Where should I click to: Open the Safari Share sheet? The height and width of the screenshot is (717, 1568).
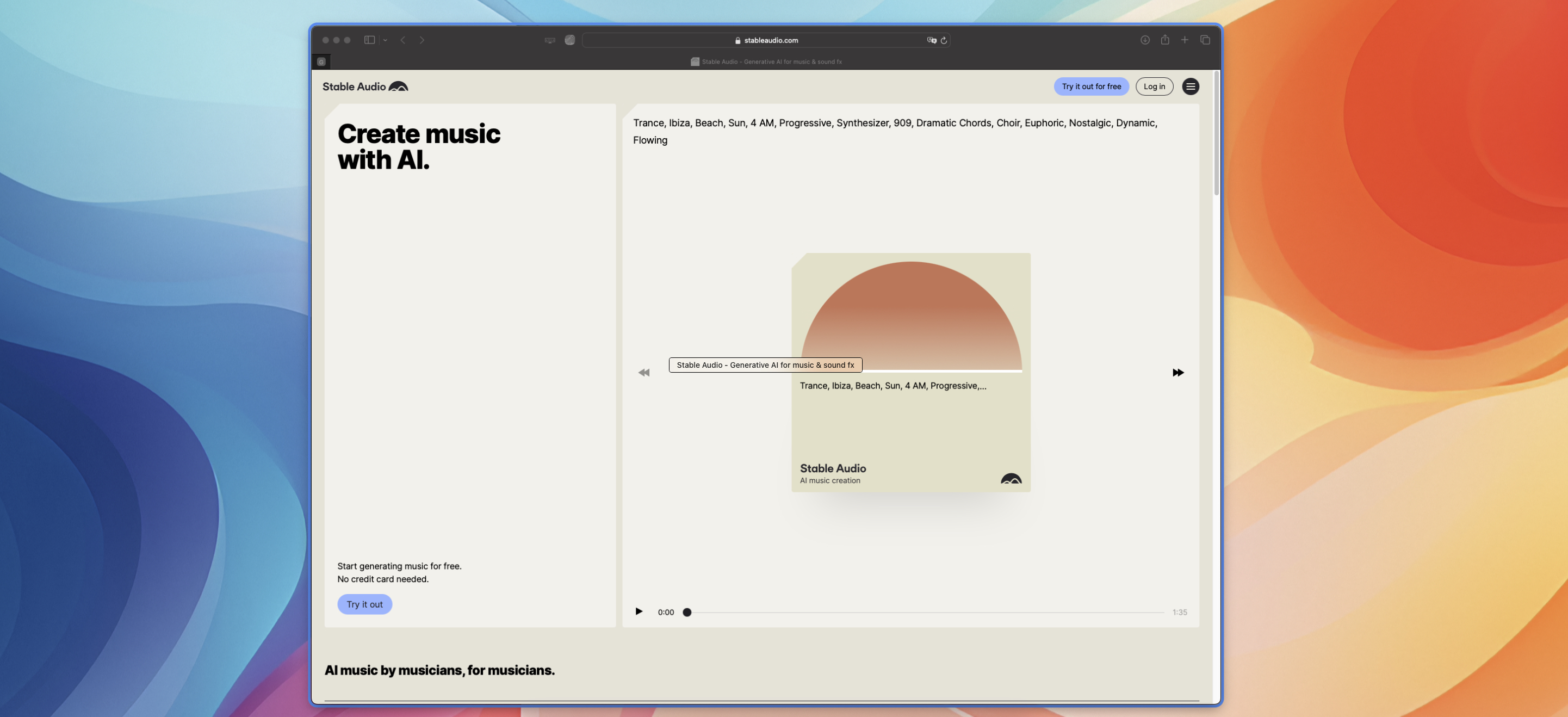pyautogui.click(x=1164, y=40)
